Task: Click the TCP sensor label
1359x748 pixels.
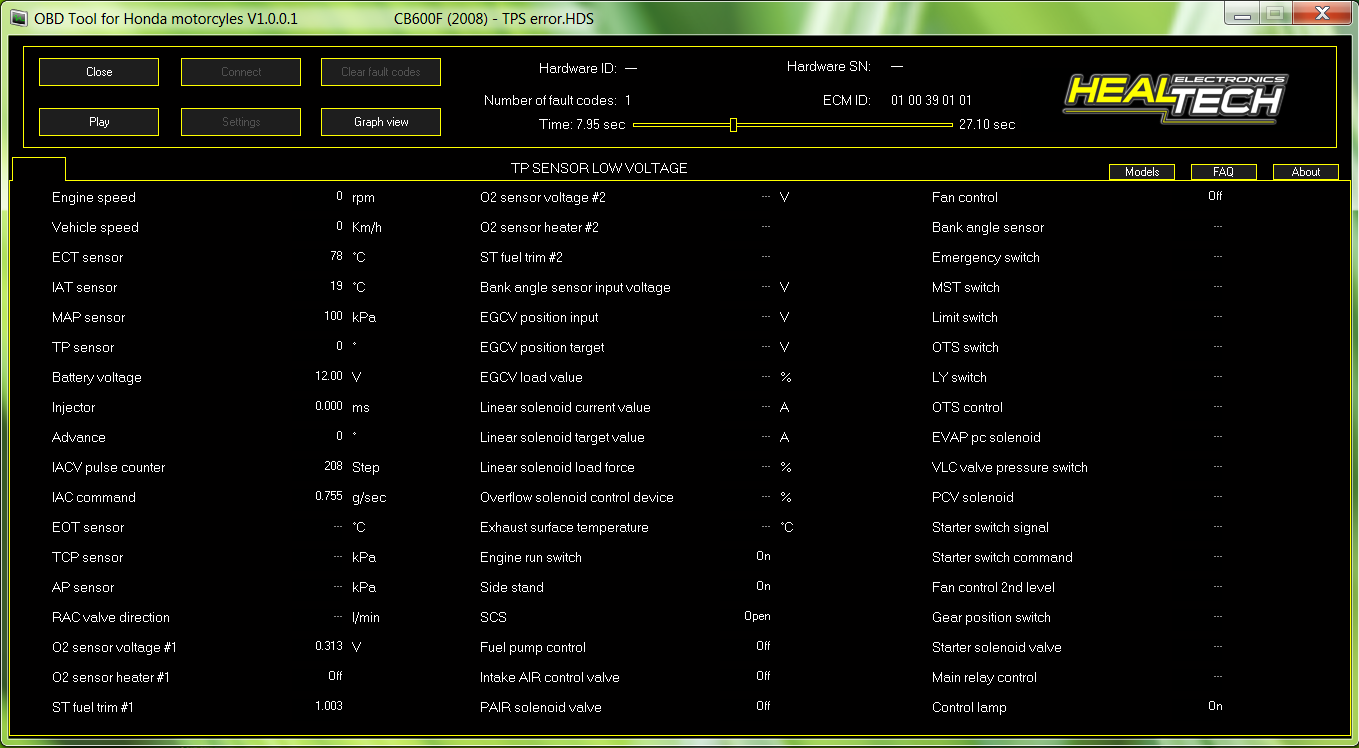Action: [88, 557]
